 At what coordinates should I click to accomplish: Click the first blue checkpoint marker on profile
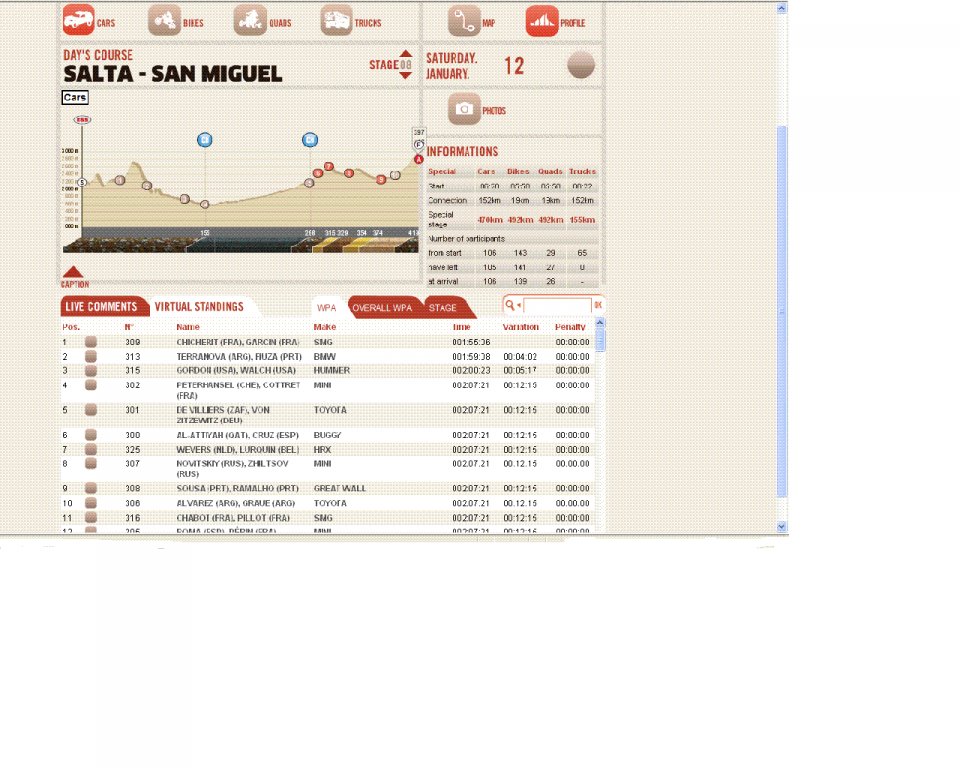pos(204,140)
